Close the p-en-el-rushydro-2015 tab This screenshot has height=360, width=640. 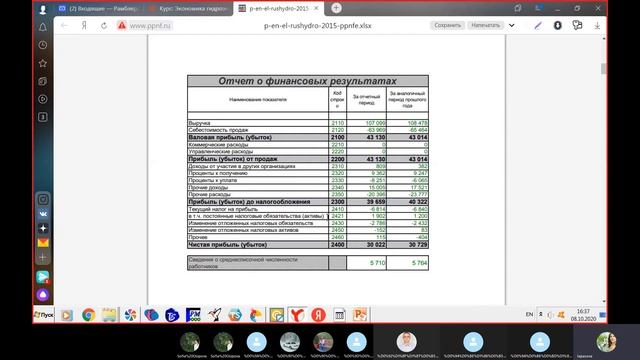coord(316,8)
